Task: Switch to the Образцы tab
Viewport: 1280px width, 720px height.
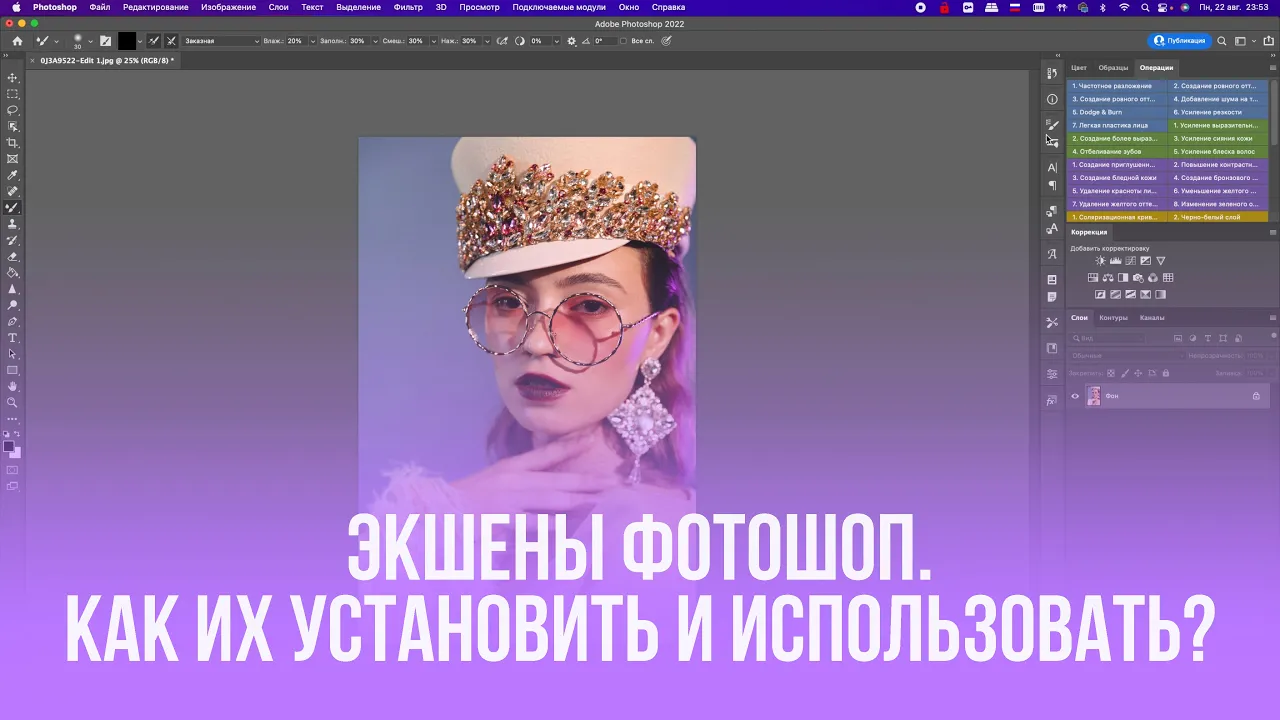Action: (1113, 68)
